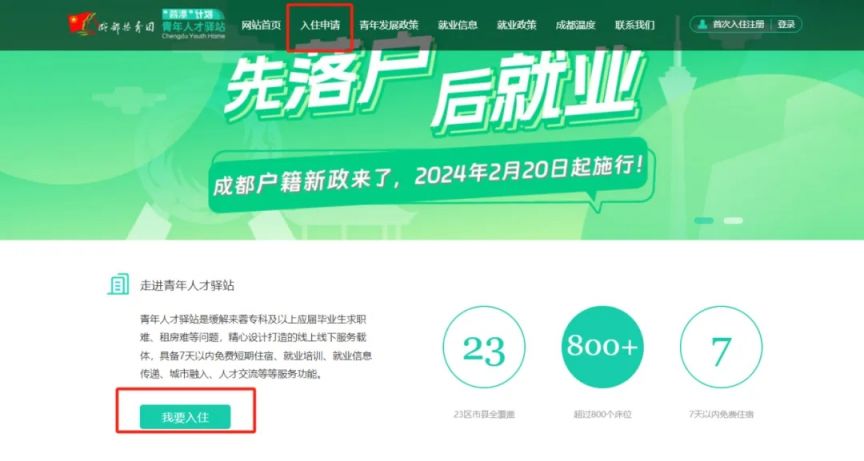Viewport: 864px width, 461px height.
Task: Open the 入住申请 navigation item
Action: [x=320, y=25]
